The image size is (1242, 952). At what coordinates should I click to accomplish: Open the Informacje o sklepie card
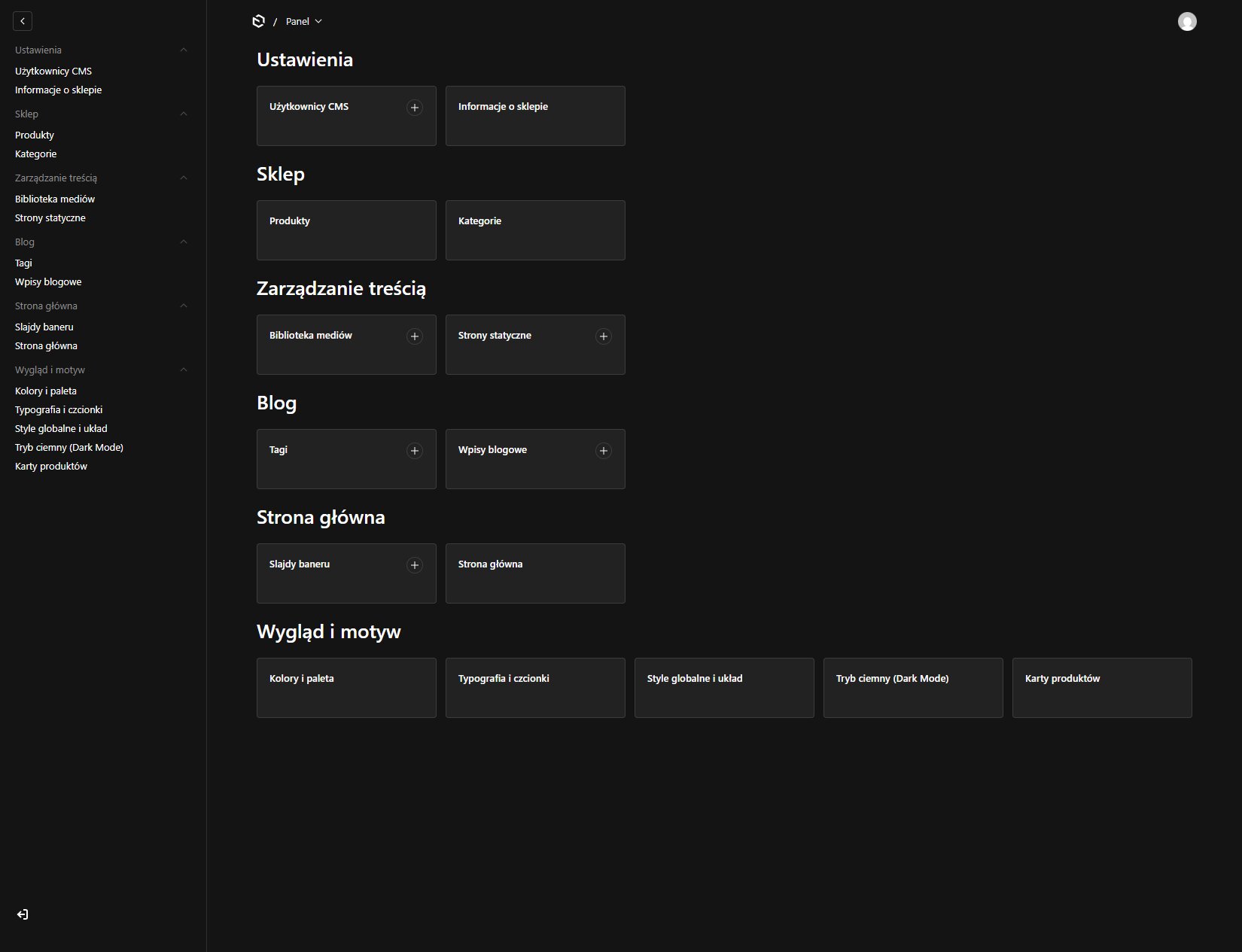coord(535,116)
